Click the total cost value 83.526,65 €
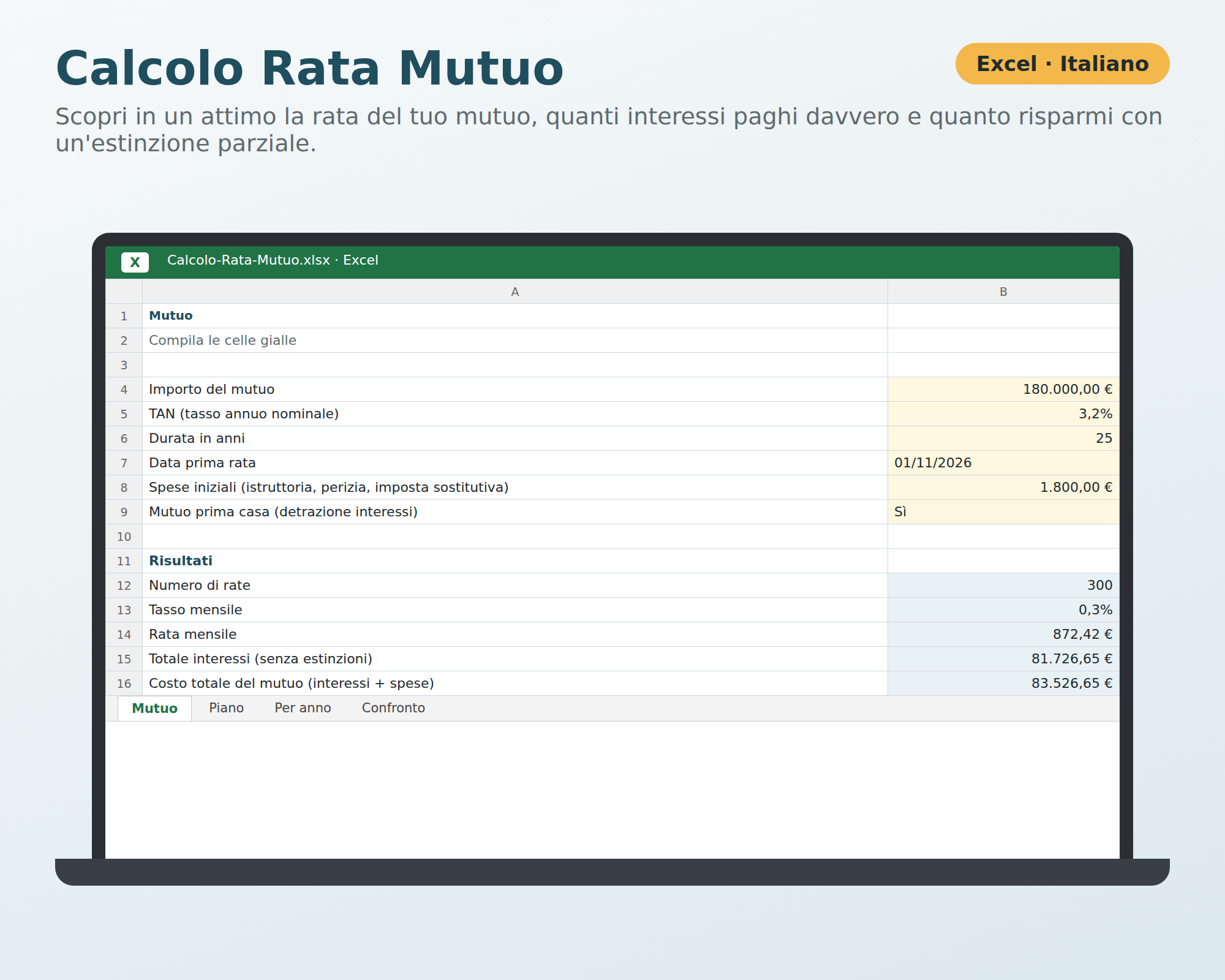 tap(1003, 684)
